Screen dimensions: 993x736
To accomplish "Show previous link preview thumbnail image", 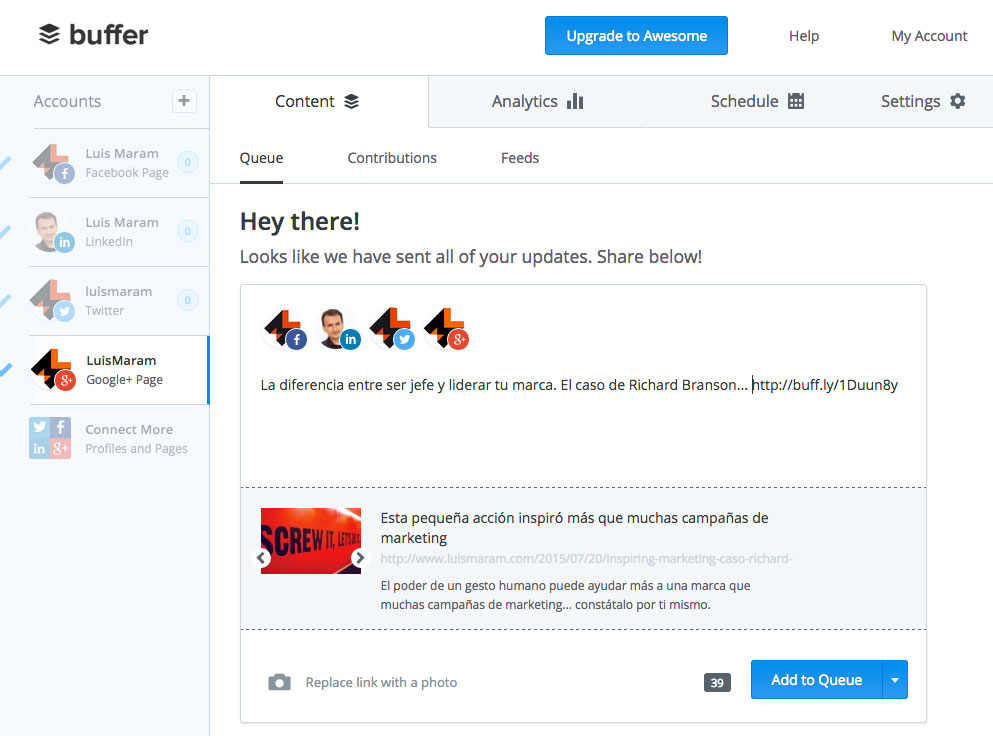I will coord(263,558).
